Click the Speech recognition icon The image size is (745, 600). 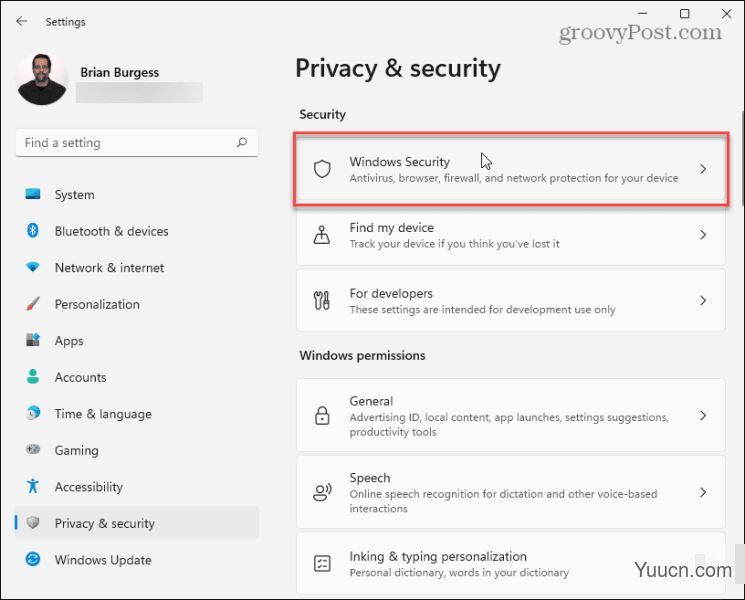point(322,493)
